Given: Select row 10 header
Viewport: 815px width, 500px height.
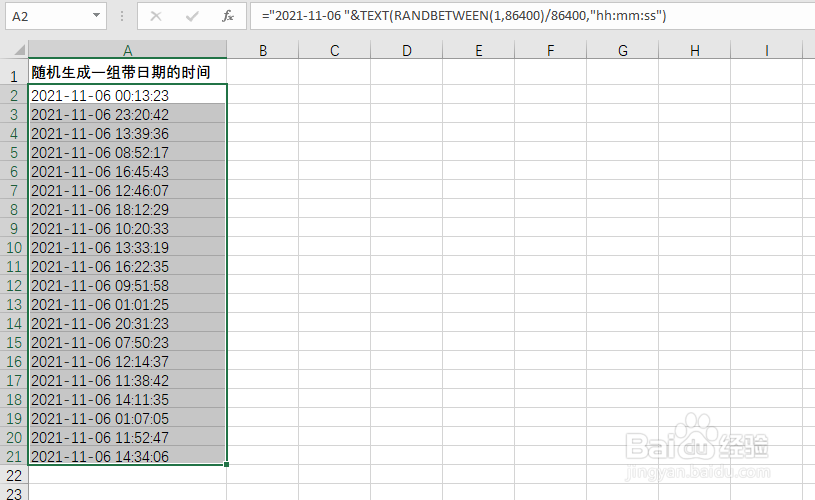Looking at the screenshot, I should tap(14, 247).
